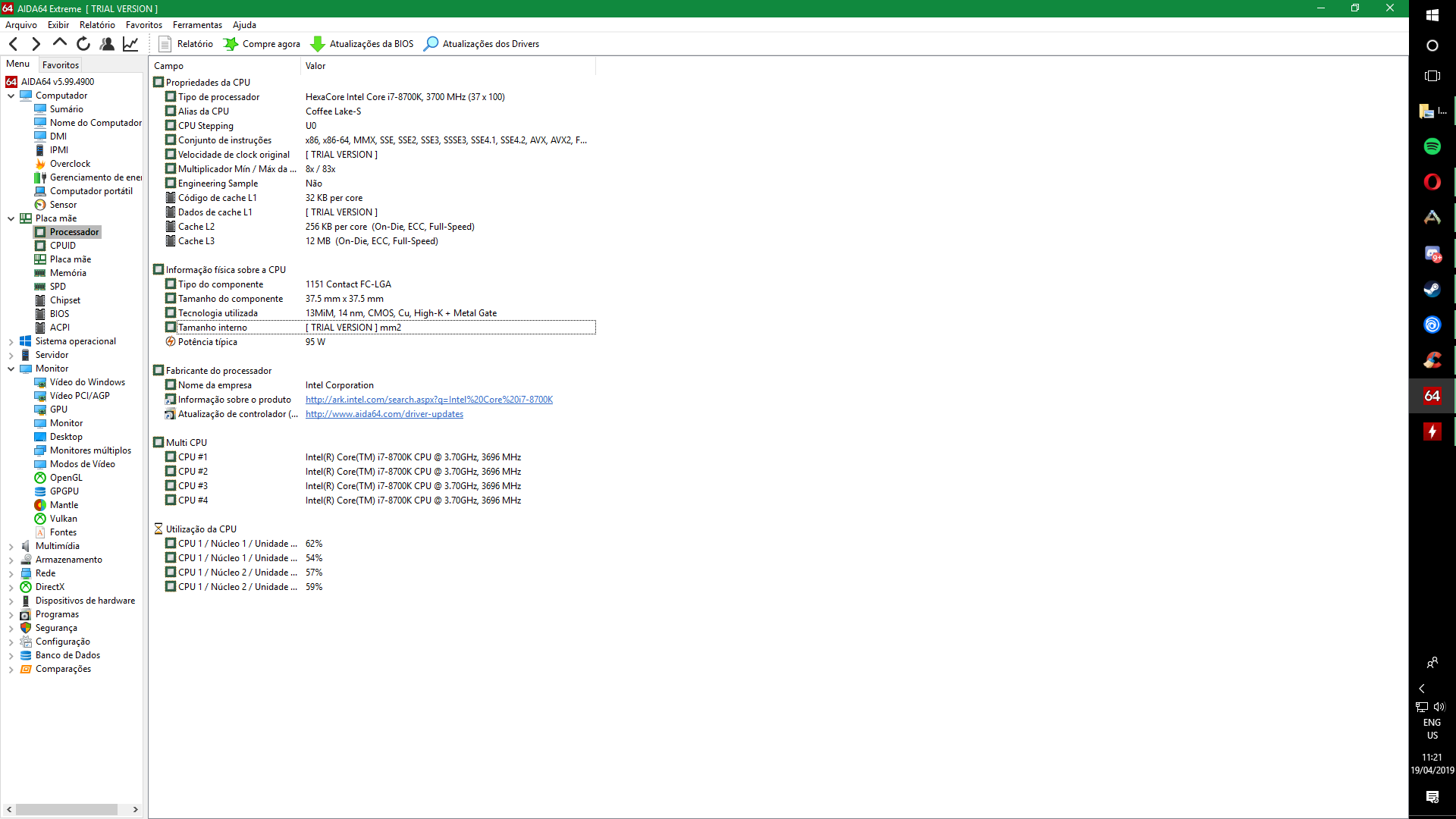The height and width of the screenshot is (819, 1456).
Task: Open the Favoritos menu in menu bar
Action: click(x=144, y=25)
